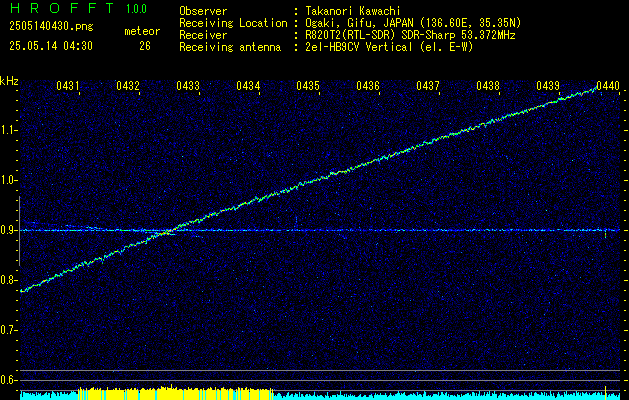Click the 0439 time marker
This screenshot has height=400, width=629.
(548, 86)
